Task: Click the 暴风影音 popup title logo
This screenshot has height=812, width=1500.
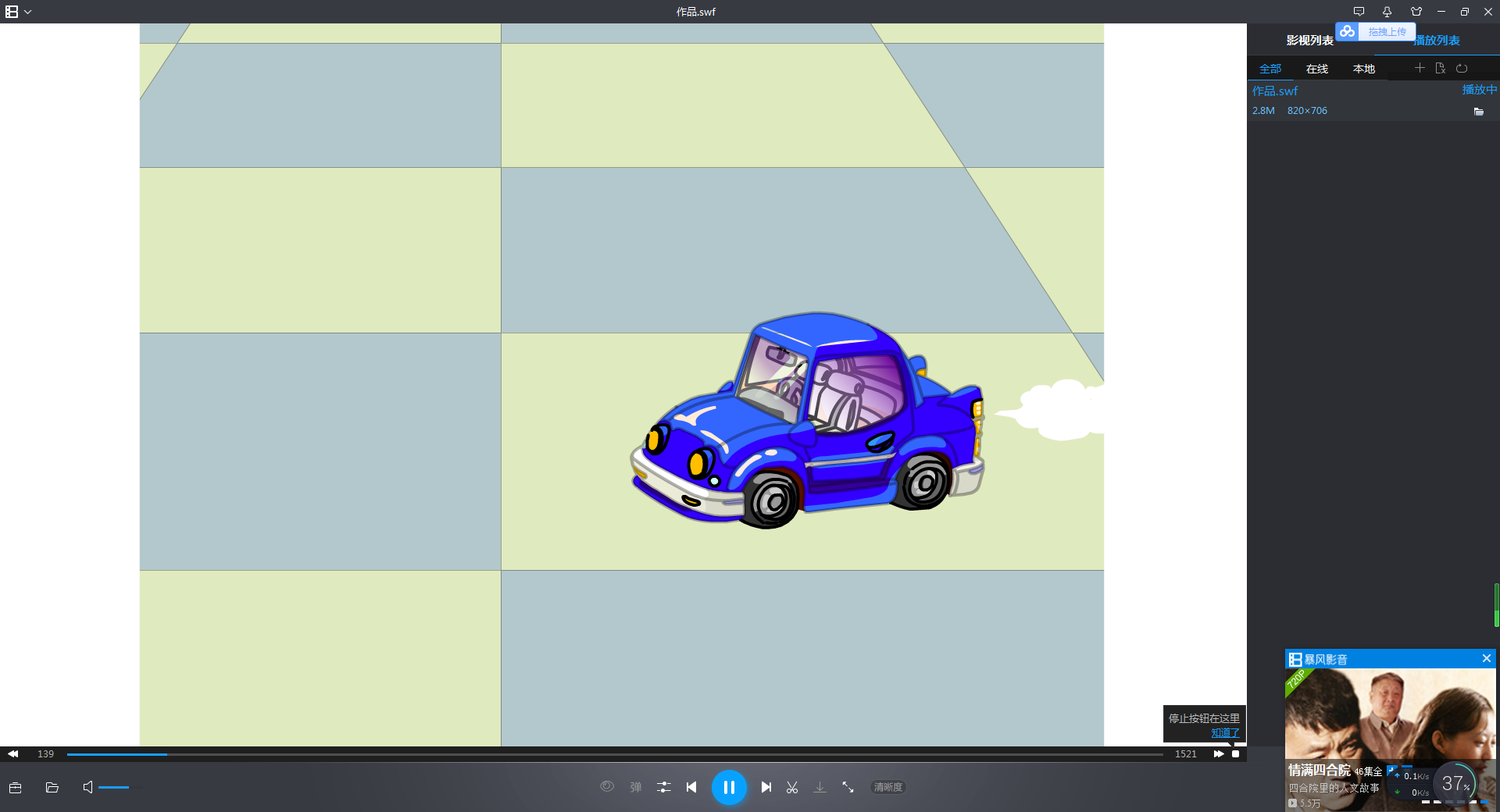Action: pos(1318,659)
